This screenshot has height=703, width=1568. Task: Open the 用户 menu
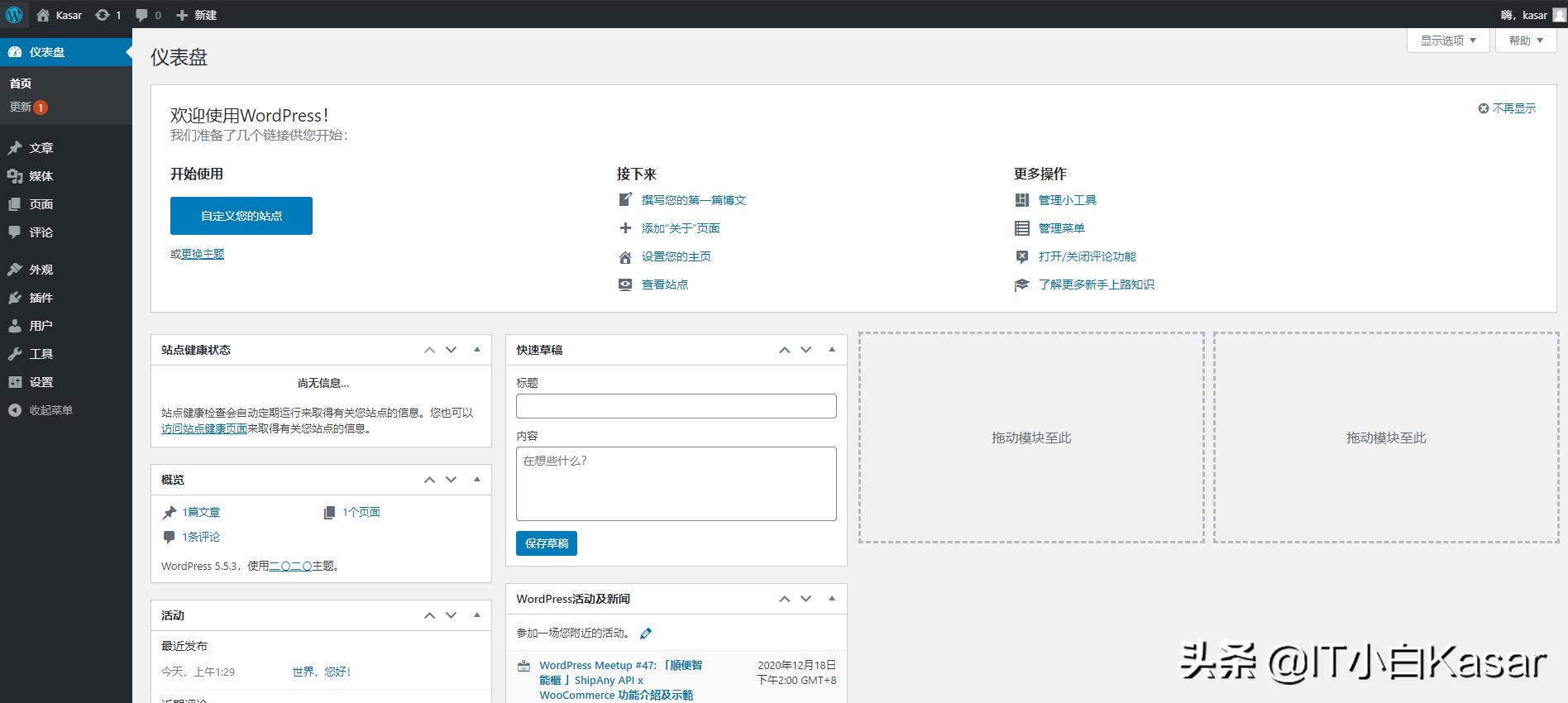pyautogui.click(x=66, y=326)
